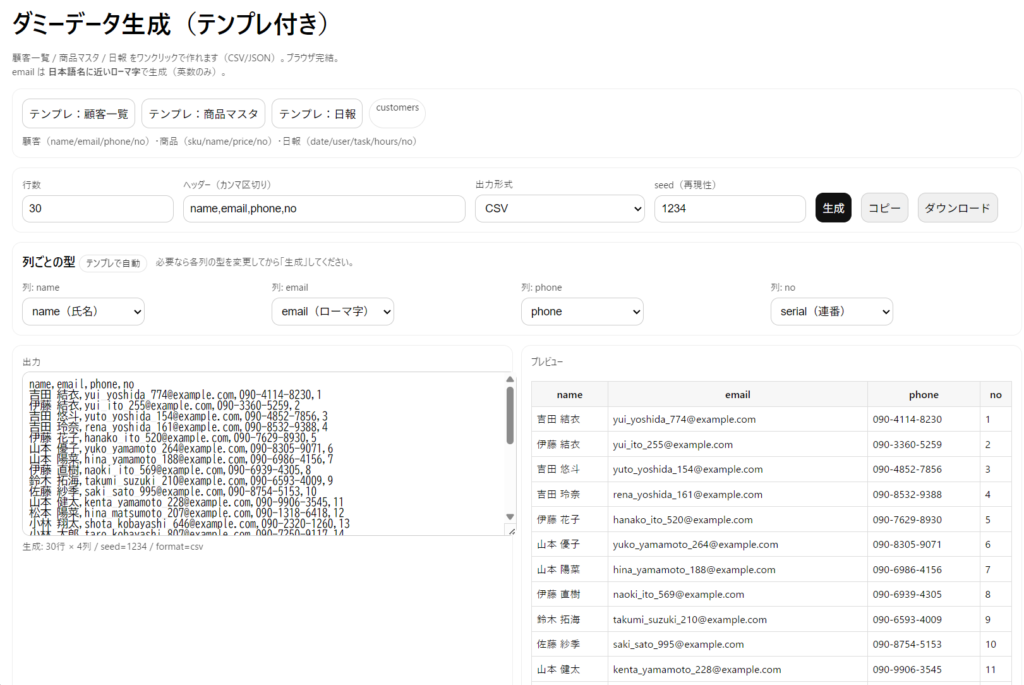Open the phone column type dropdown
1024x685 pixels.
[581, 312]
